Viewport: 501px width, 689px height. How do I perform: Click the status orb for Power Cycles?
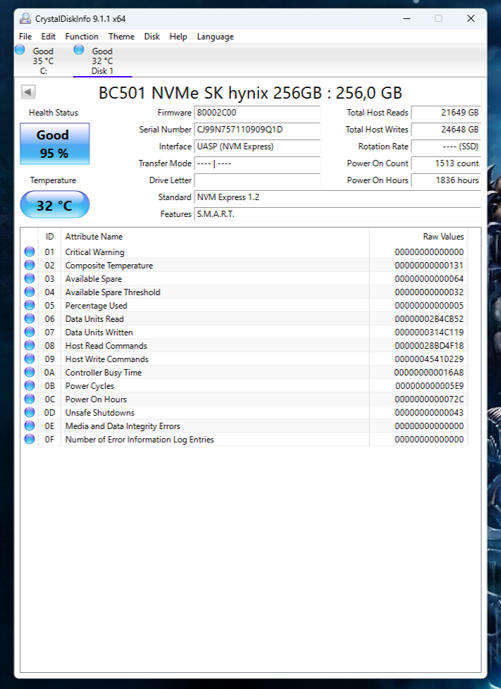pyautogui.click(x=29, y=386)
